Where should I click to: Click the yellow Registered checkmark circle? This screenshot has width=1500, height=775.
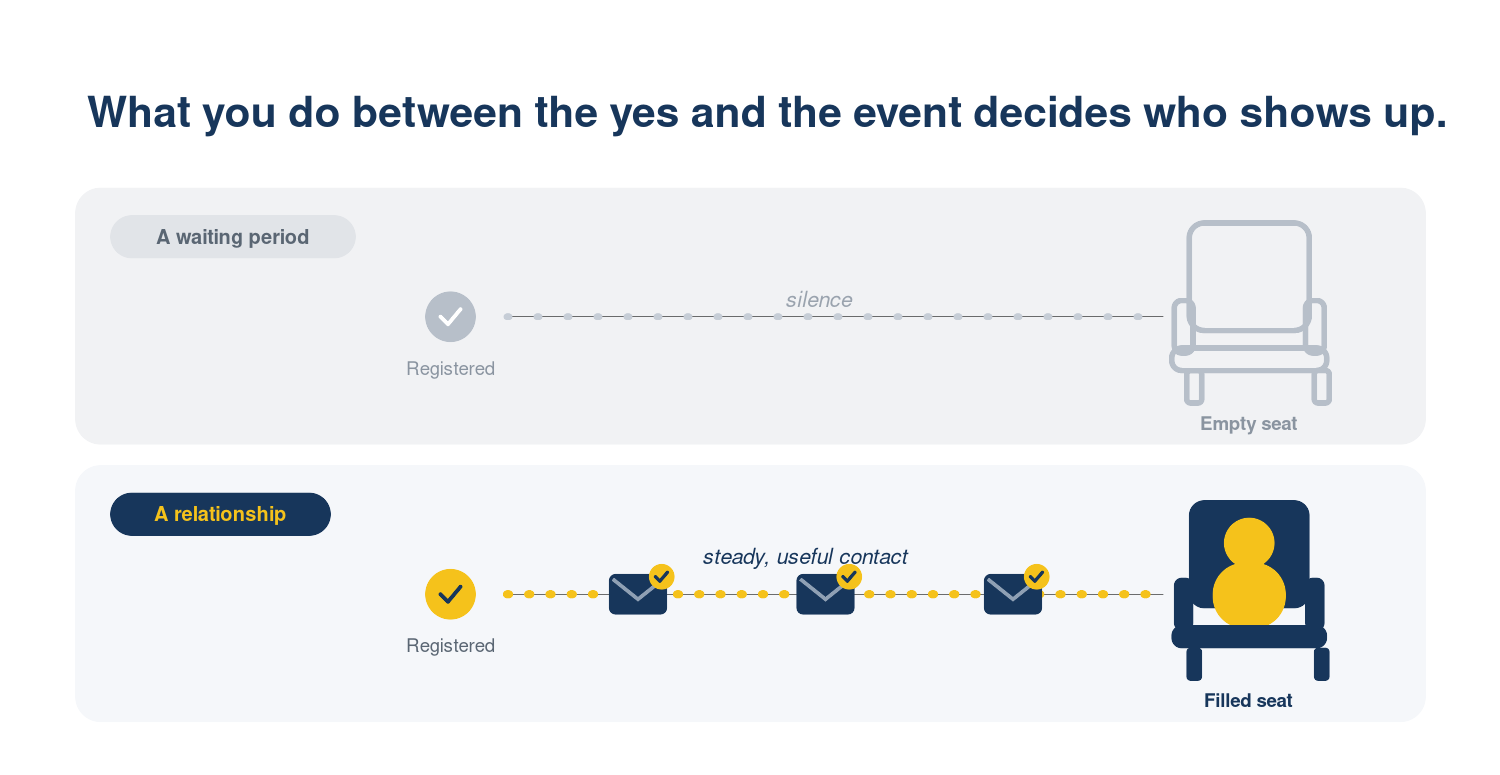click(450, 594)
